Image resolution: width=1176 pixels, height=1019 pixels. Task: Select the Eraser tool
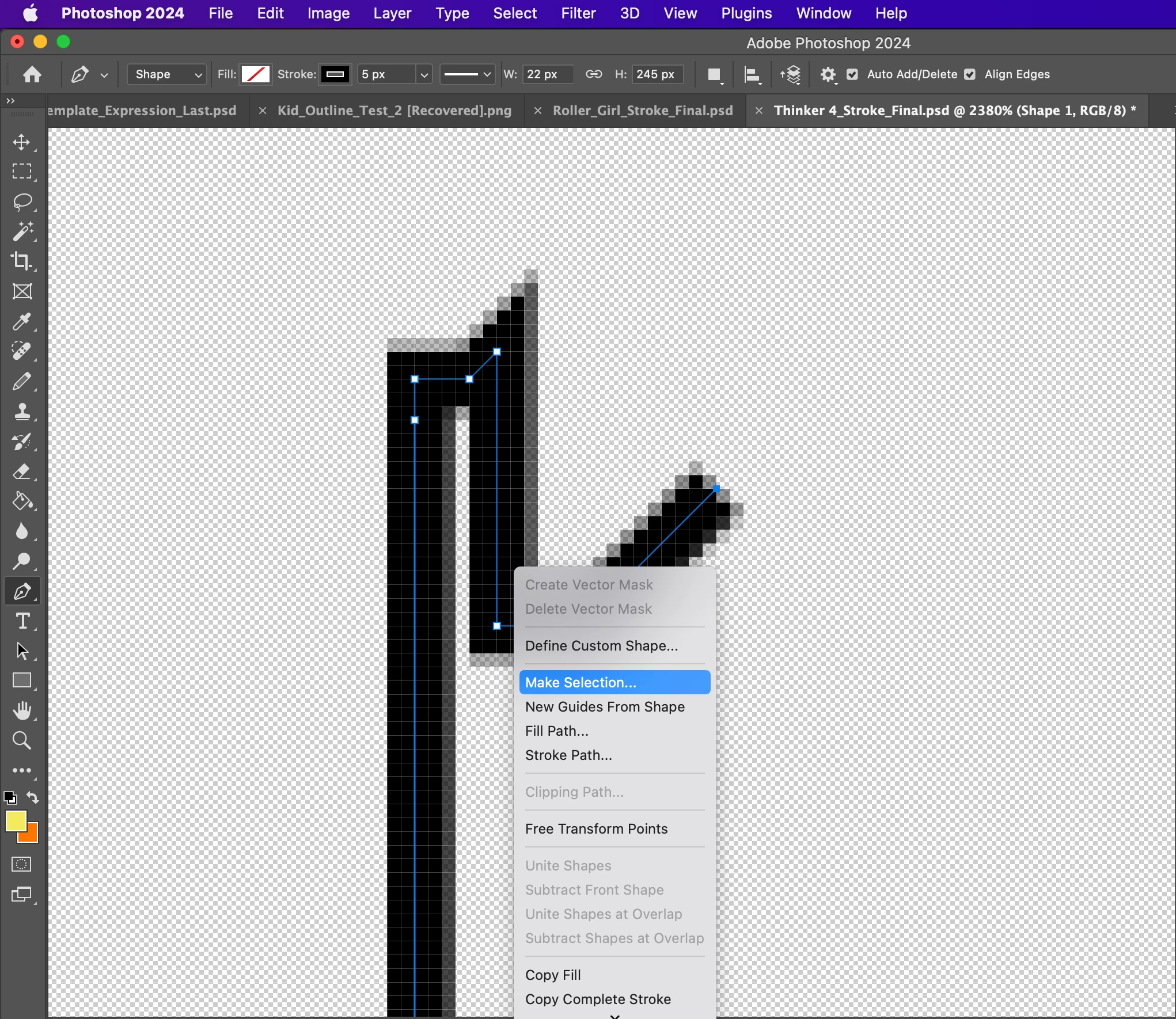click(x=22, y=472)
